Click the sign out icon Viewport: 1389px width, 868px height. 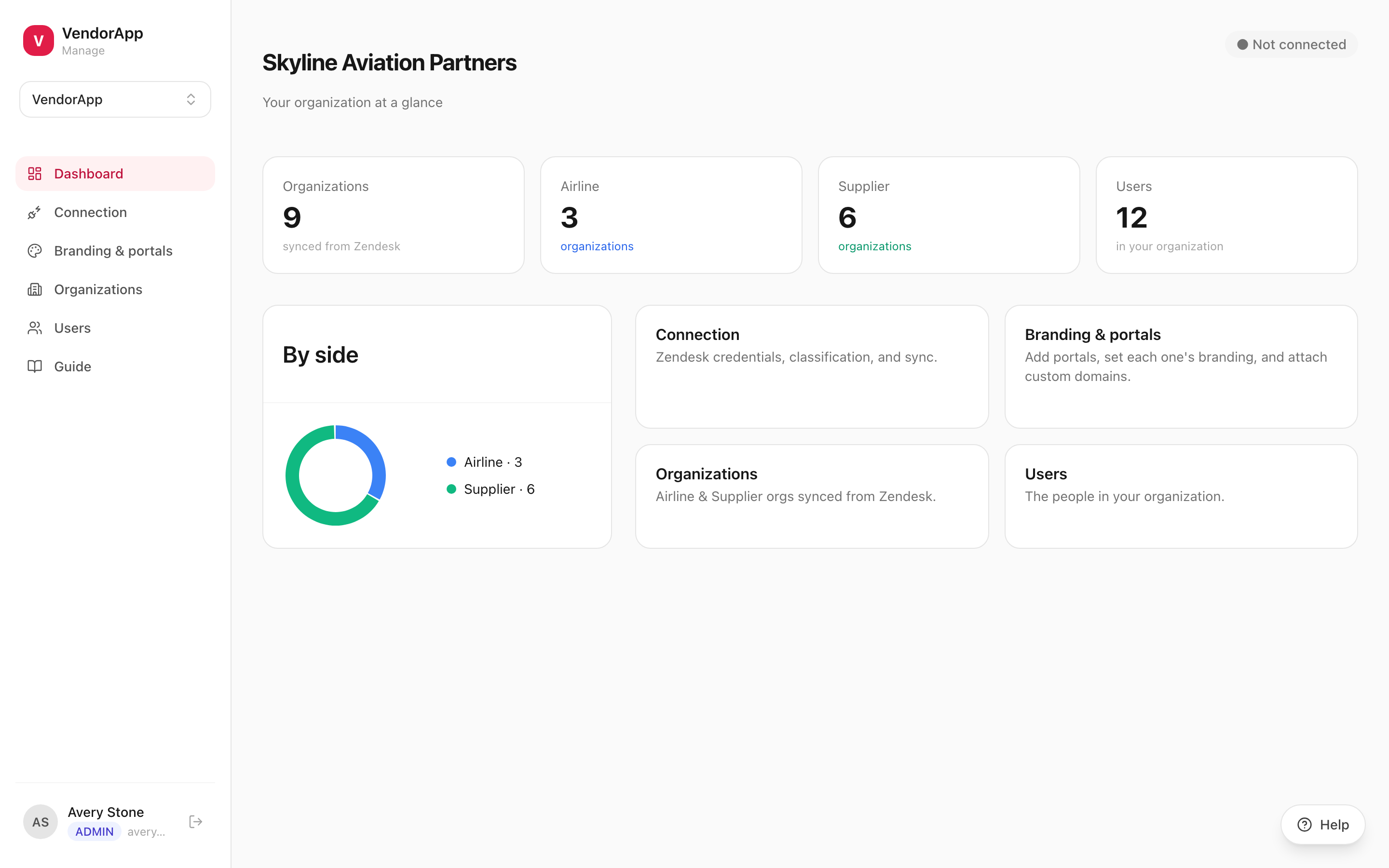point(196,822)
